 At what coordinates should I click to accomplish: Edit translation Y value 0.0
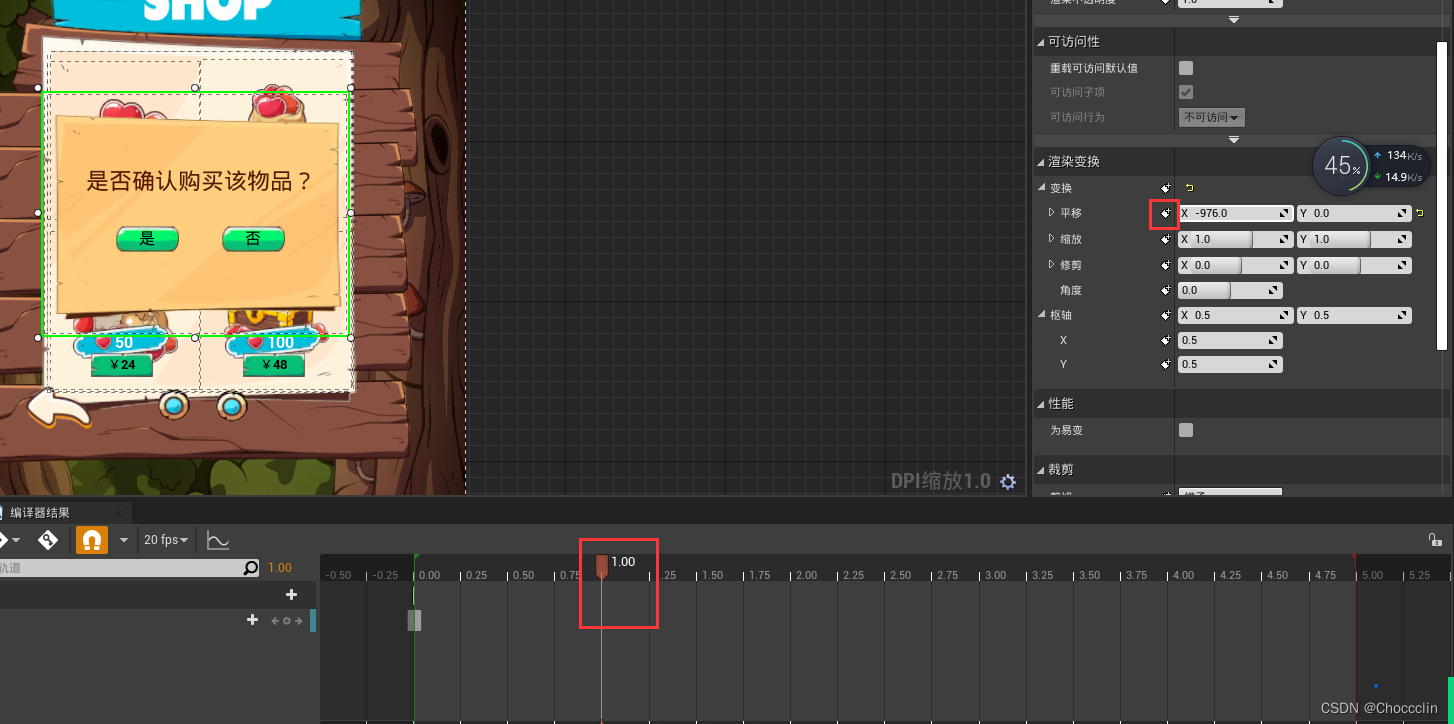coord(1354,213)
